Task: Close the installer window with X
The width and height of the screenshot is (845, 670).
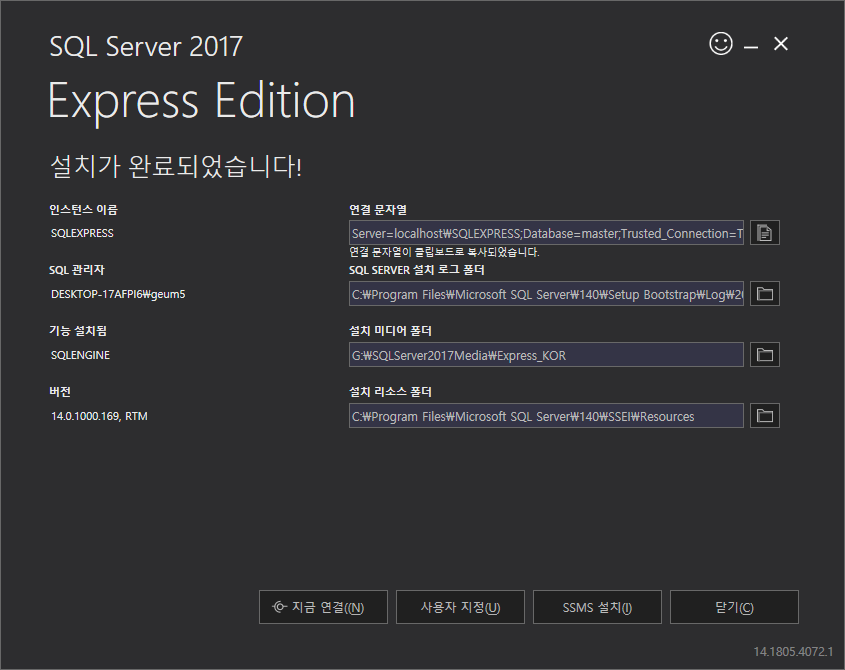Action: tap(781, 44)
